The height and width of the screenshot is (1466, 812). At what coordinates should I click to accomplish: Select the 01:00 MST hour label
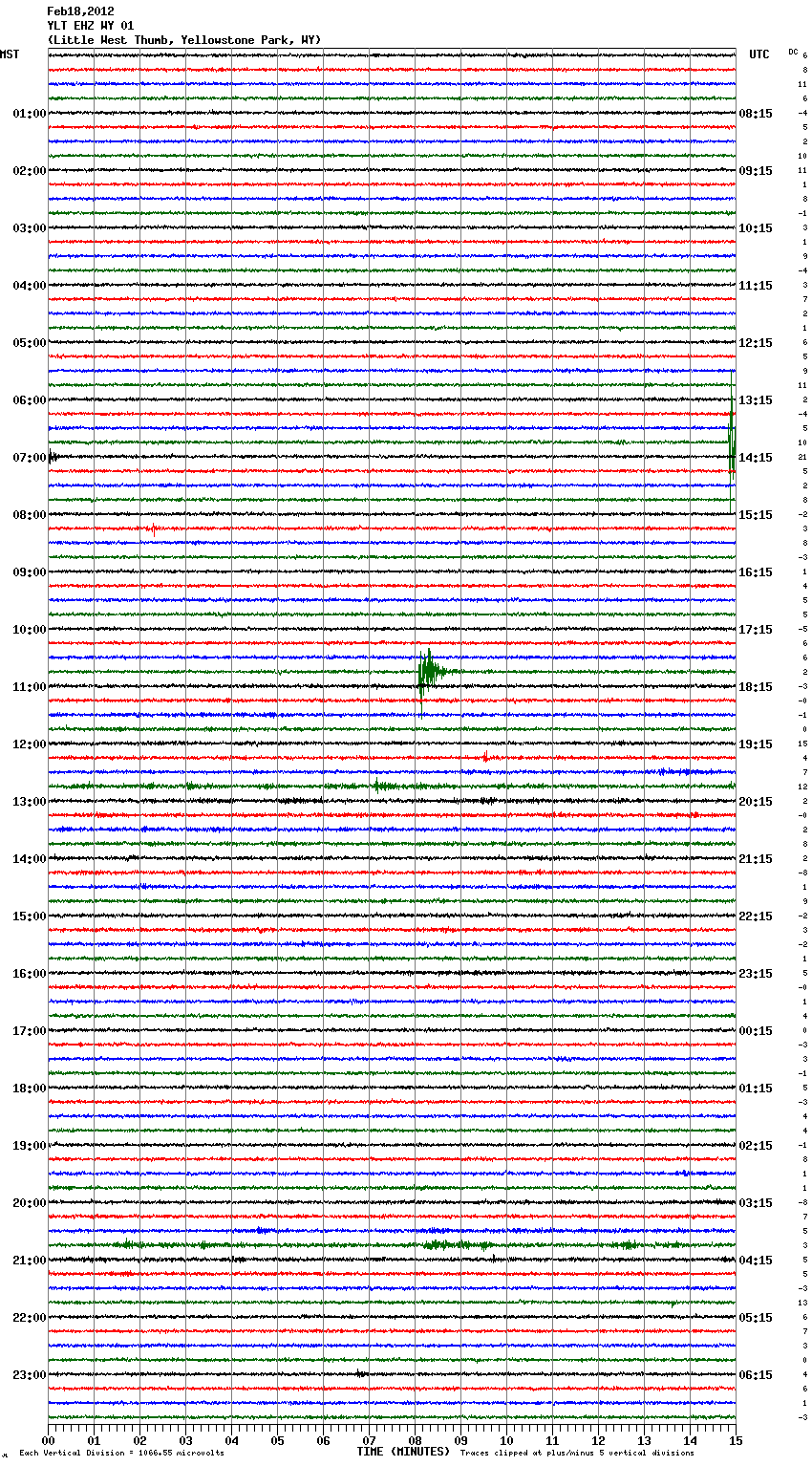coord(30,114)
